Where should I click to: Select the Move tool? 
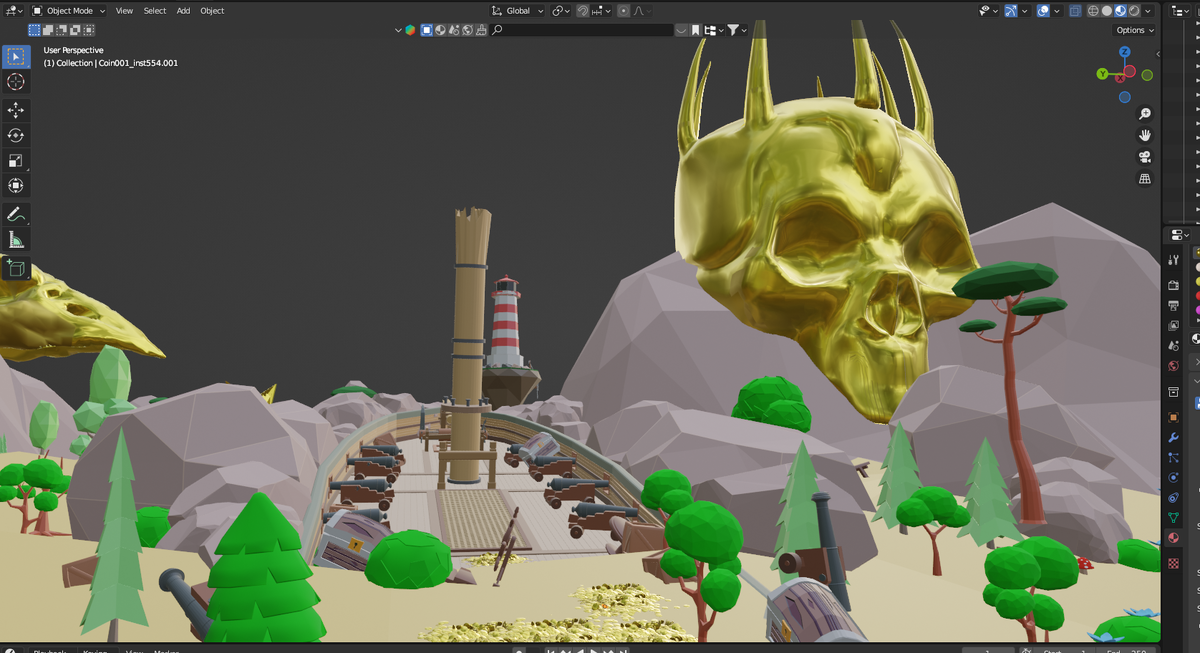pos(16,110)
